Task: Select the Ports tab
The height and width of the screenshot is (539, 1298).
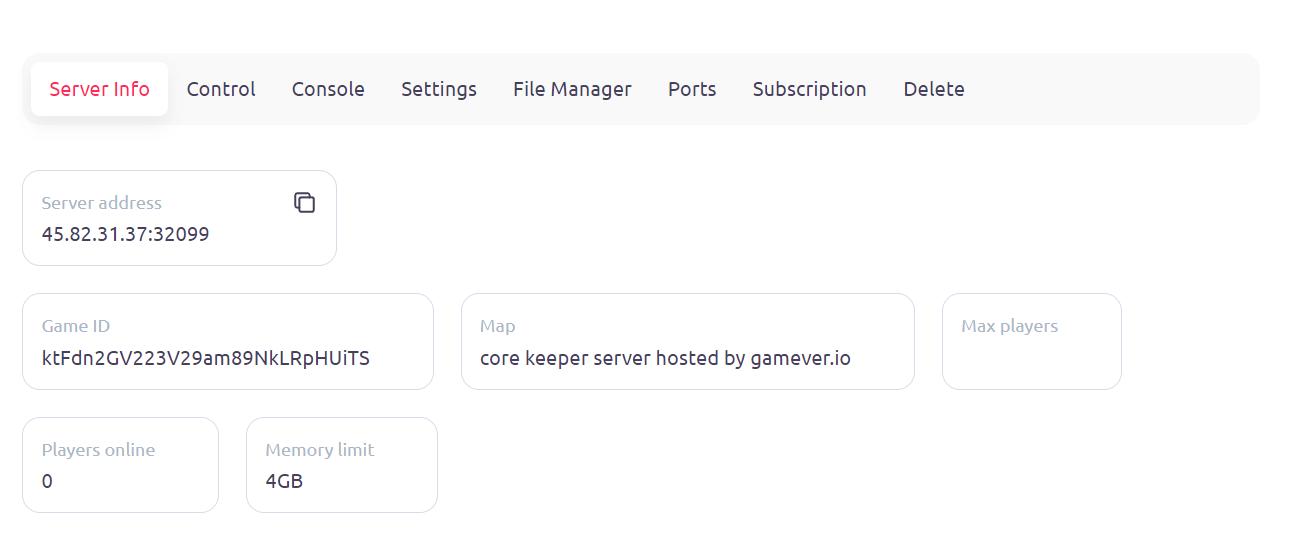Action: [692, 89]
